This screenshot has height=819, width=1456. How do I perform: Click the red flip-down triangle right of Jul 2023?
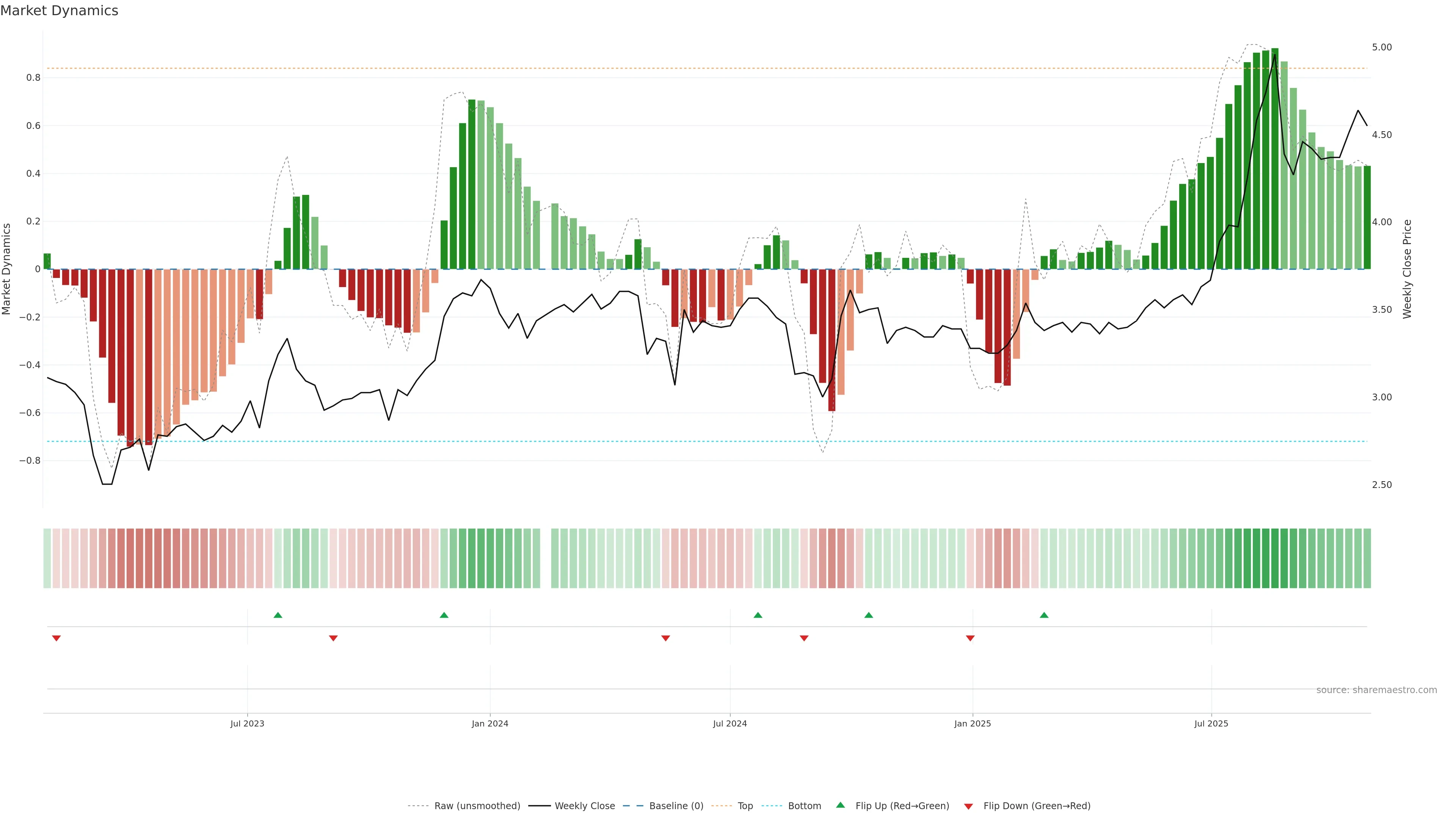pos(333,638)
